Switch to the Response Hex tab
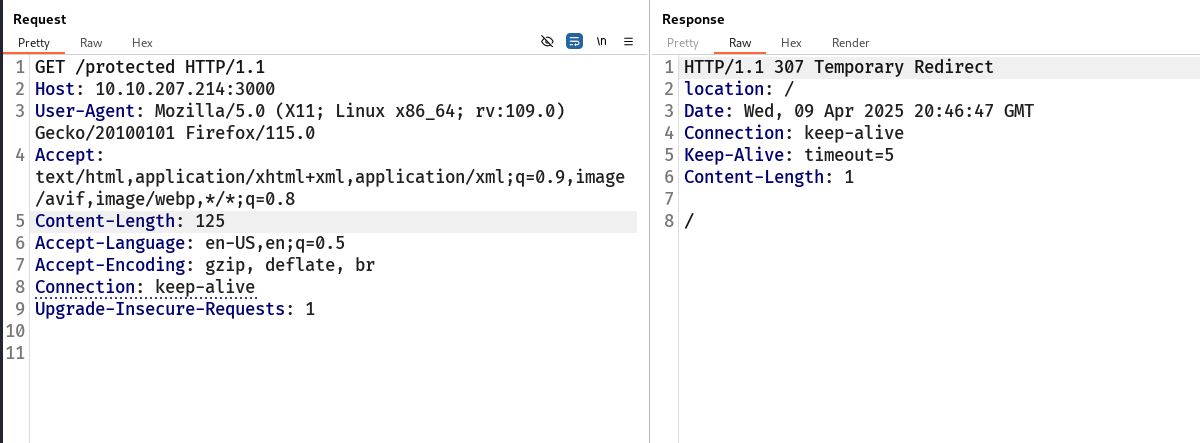This screenshot has height=443, width=1200. [791, 43]
